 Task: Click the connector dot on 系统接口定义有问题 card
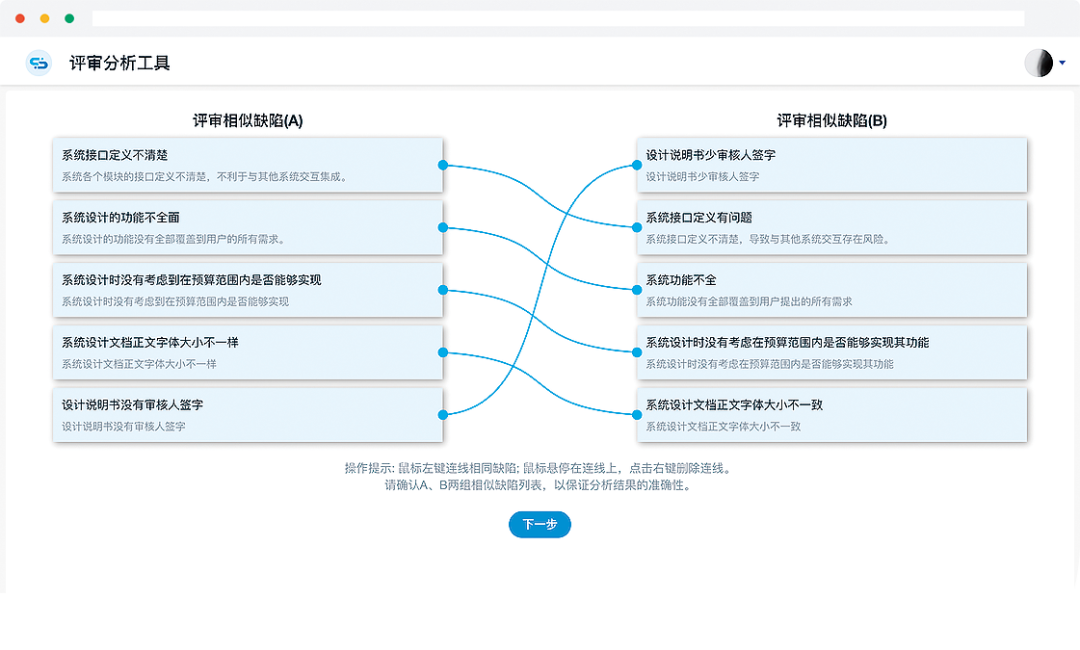[x=637, y=227]
